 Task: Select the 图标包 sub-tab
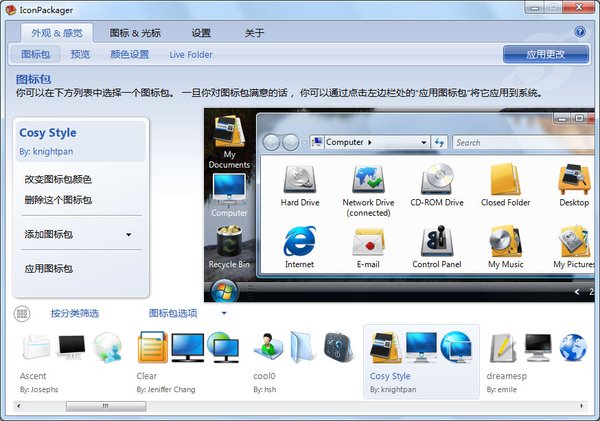(x=36, y=54)
